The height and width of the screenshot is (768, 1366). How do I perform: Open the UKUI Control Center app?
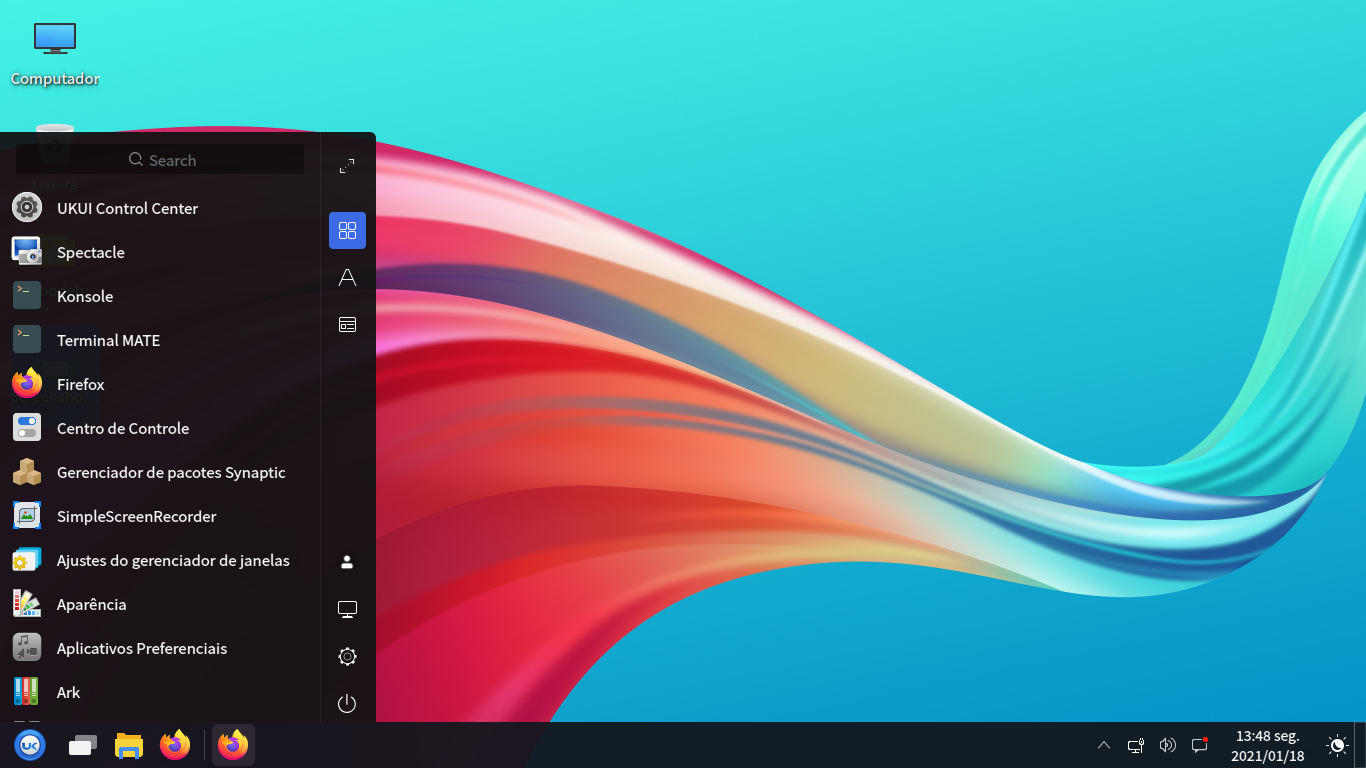127,208
